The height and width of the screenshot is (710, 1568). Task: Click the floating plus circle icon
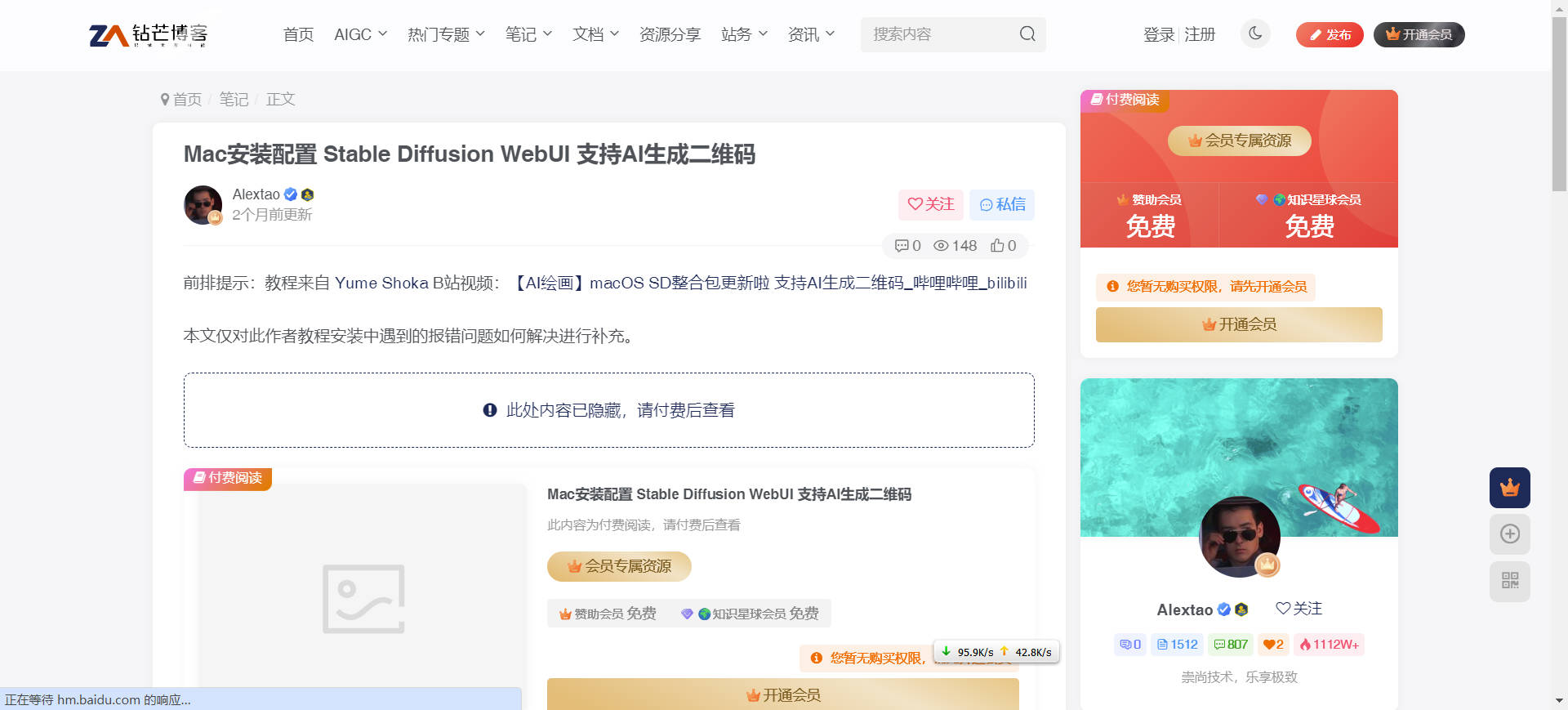1509,534
